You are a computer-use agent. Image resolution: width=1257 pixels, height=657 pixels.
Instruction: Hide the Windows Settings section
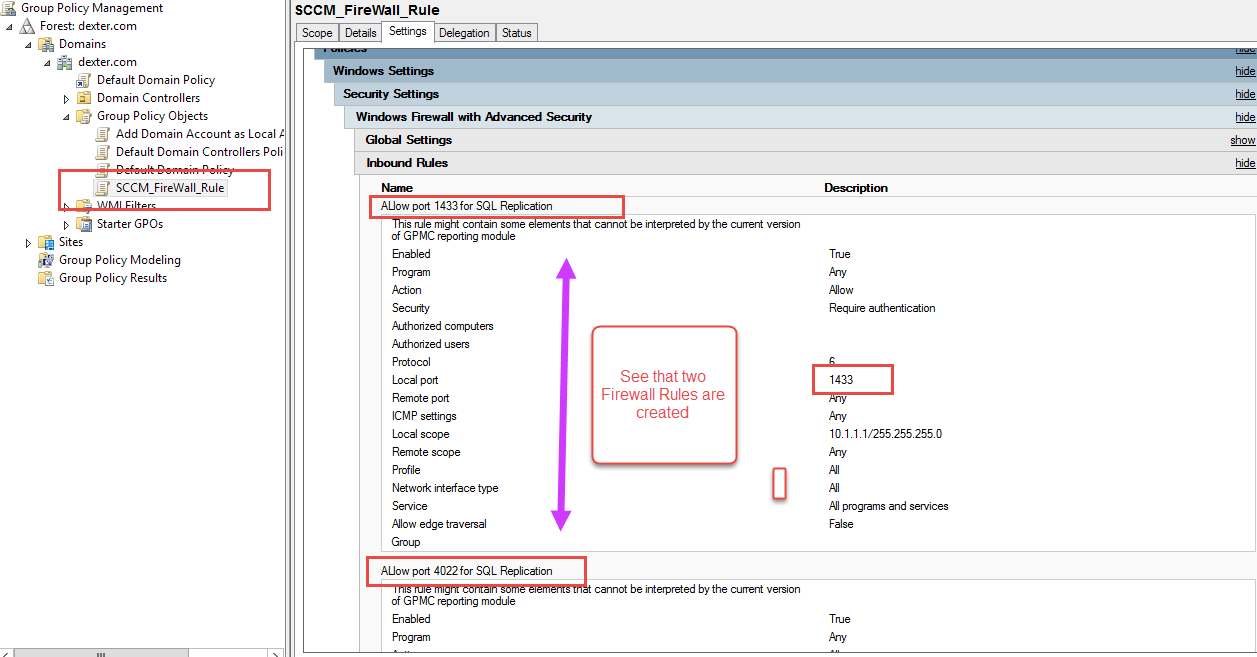(1244, 70)
